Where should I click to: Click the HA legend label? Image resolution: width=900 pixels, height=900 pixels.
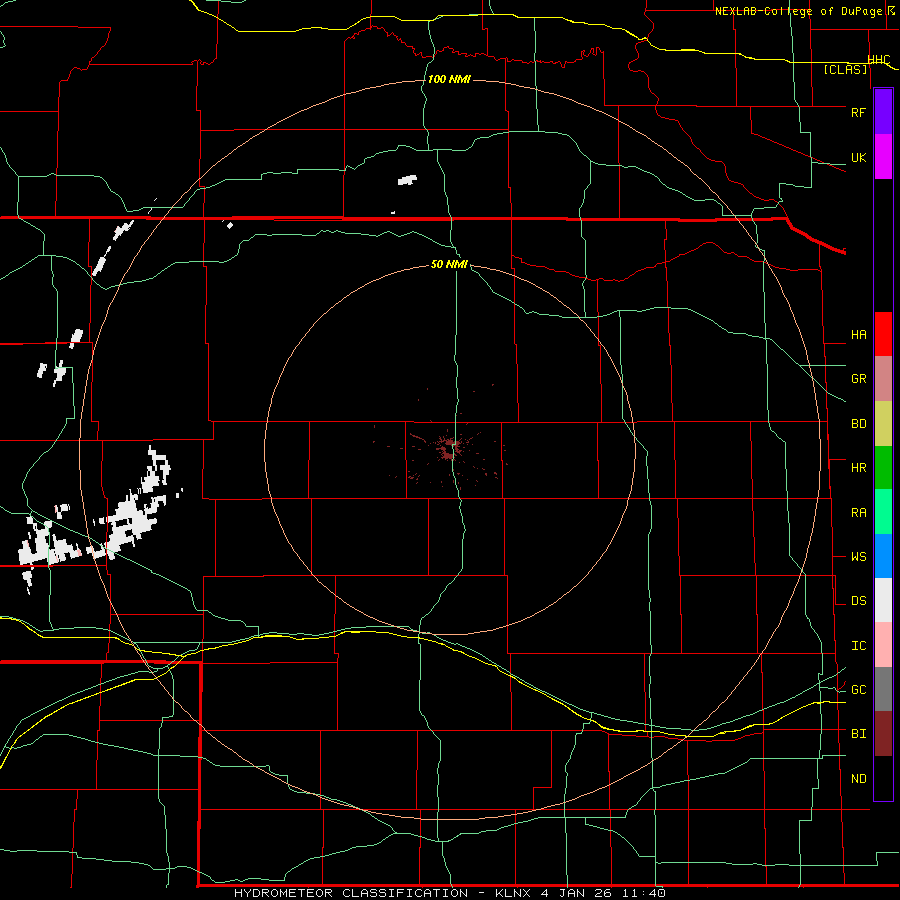pos(859,335)
